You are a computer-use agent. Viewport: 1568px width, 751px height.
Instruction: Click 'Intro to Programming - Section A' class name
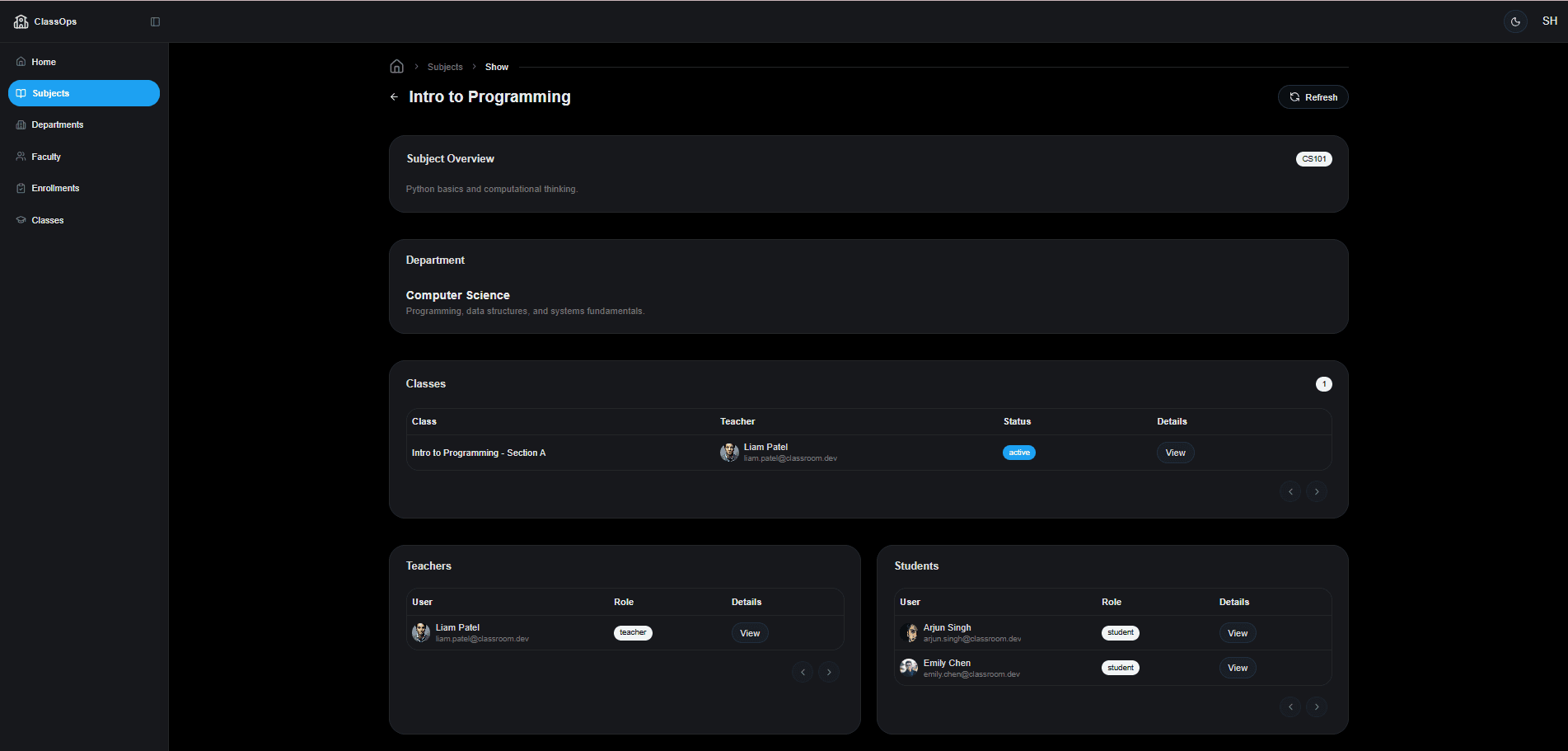point(479,453)
